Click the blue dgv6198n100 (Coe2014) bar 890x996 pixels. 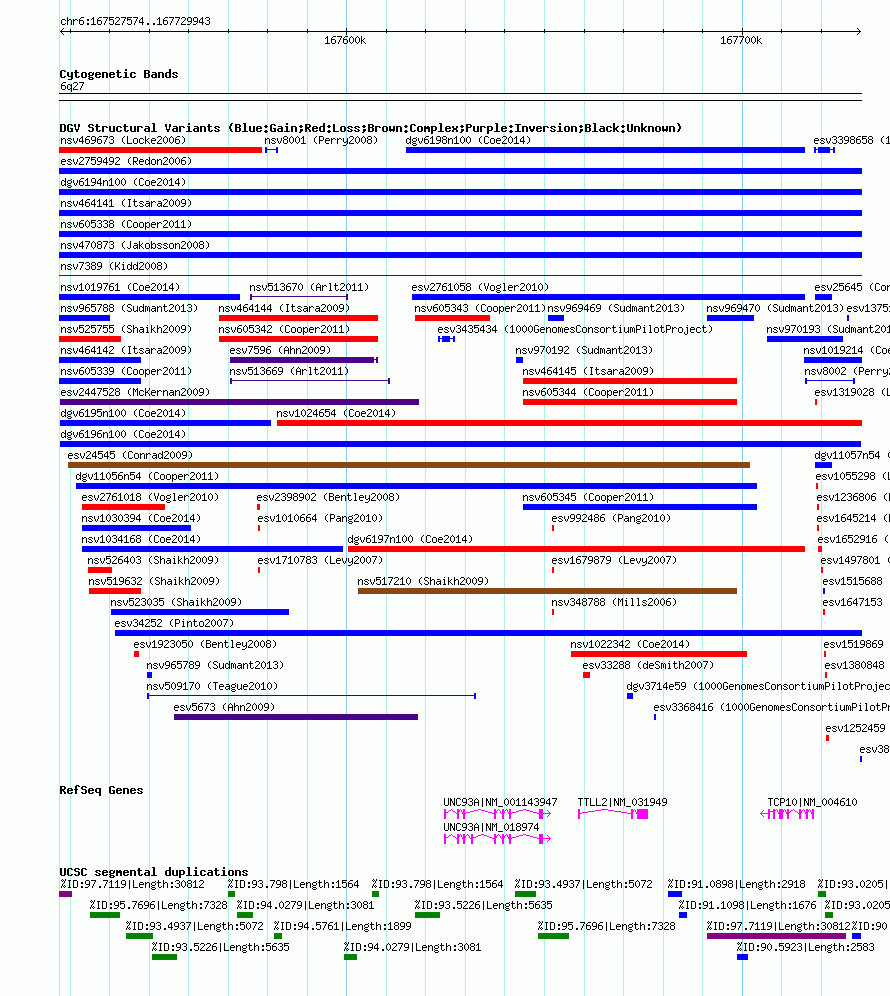(x=605, y=150)
